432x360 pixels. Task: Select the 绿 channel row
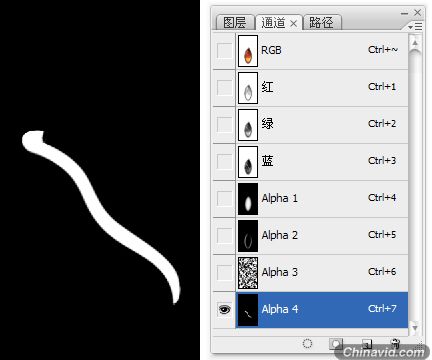pos(310,125)
